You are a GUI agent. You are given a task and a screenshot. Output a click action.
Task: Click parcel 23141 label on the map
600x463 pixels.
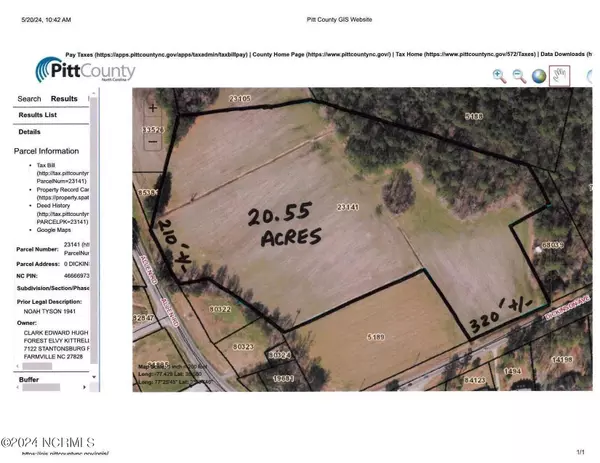click(347, 207)
